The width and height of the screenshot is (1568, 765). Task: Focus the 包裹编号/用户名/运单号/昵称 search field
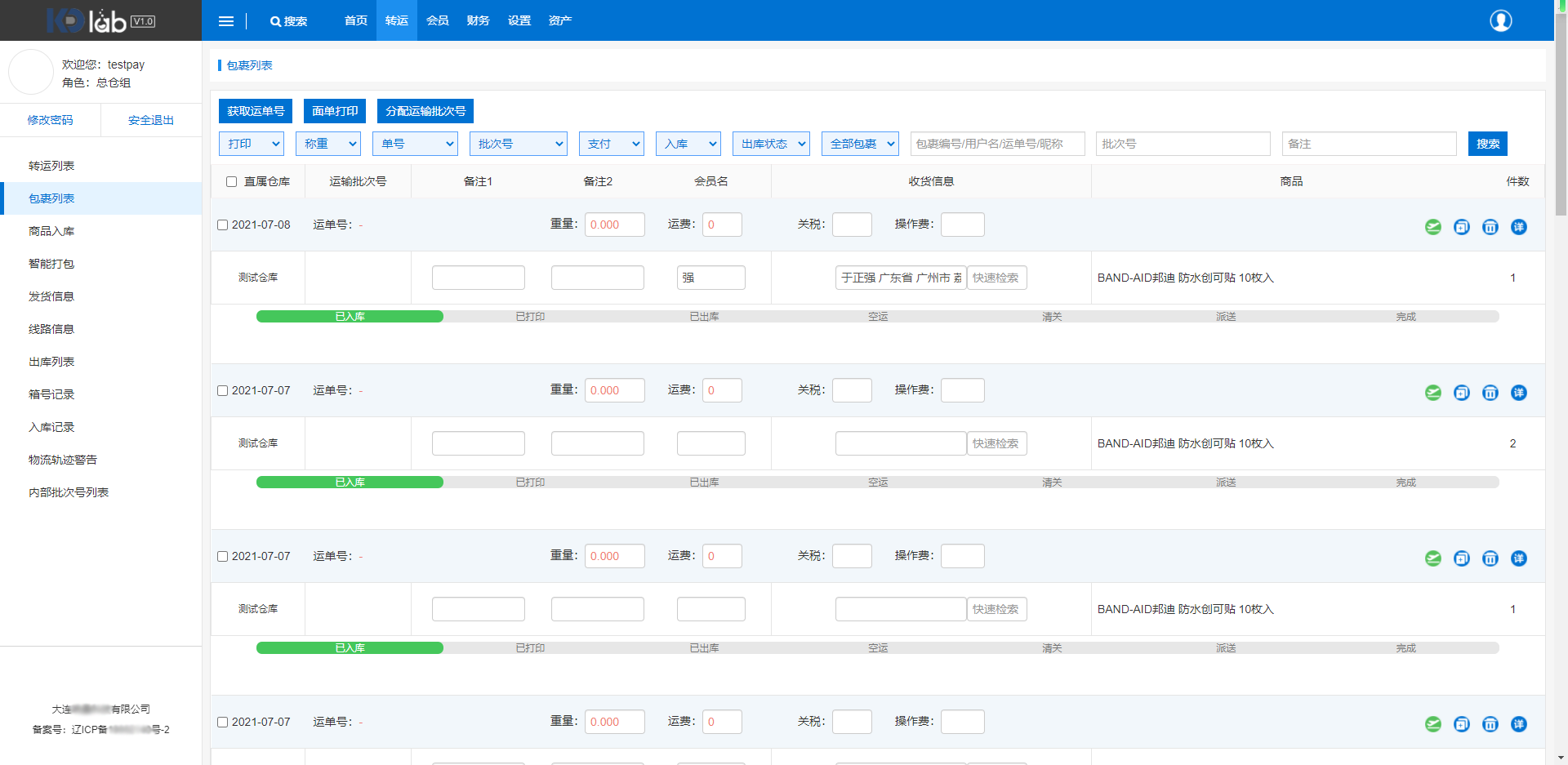pyautogui.click(x=997, y=144)
